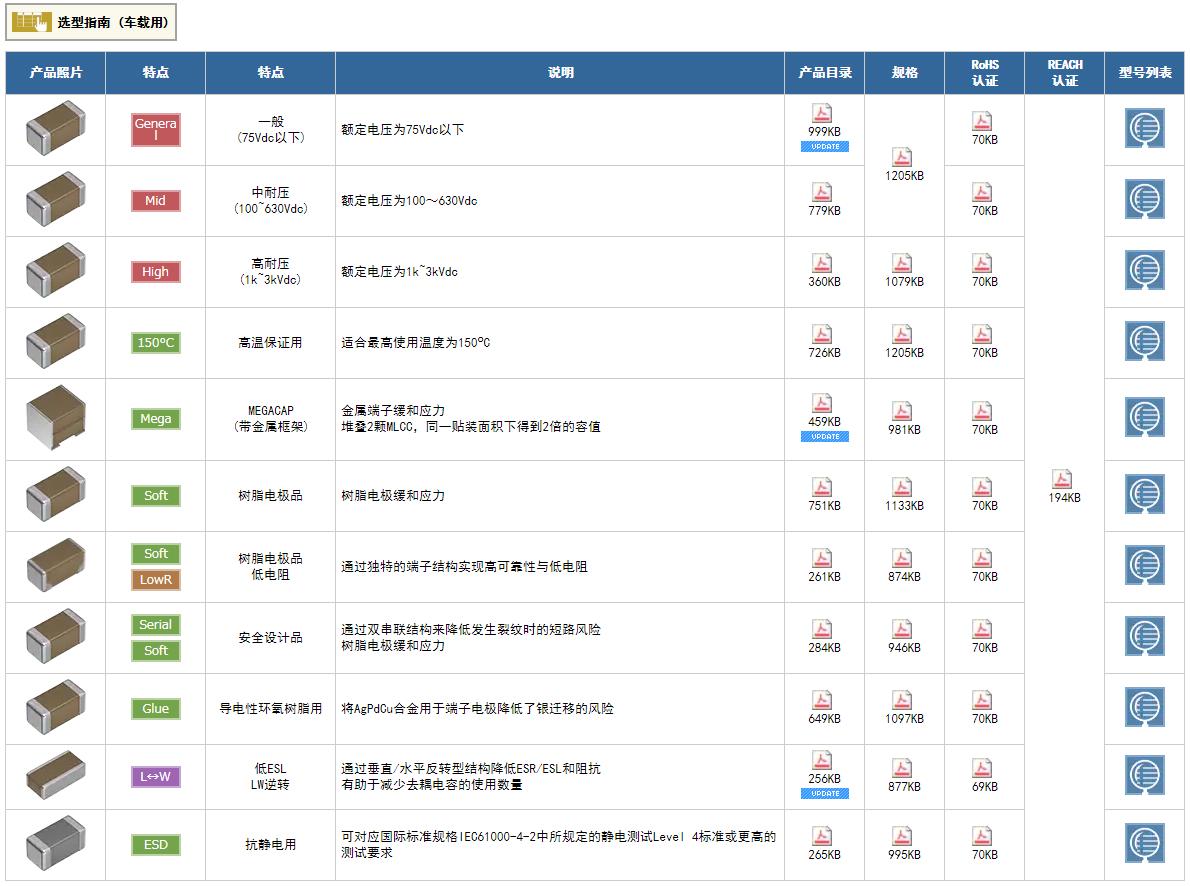
Task: Click the red General feature tag
Action: pyautogui.click(x=155, y=130)
